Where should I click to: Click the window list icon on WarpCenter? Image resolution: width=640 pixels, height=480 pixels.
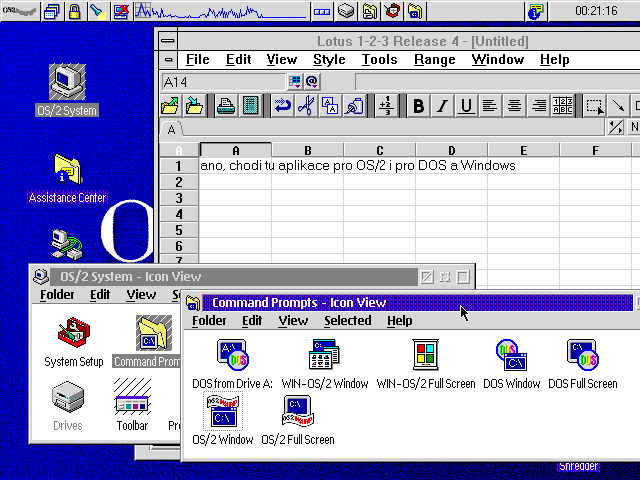pos(51,11)
